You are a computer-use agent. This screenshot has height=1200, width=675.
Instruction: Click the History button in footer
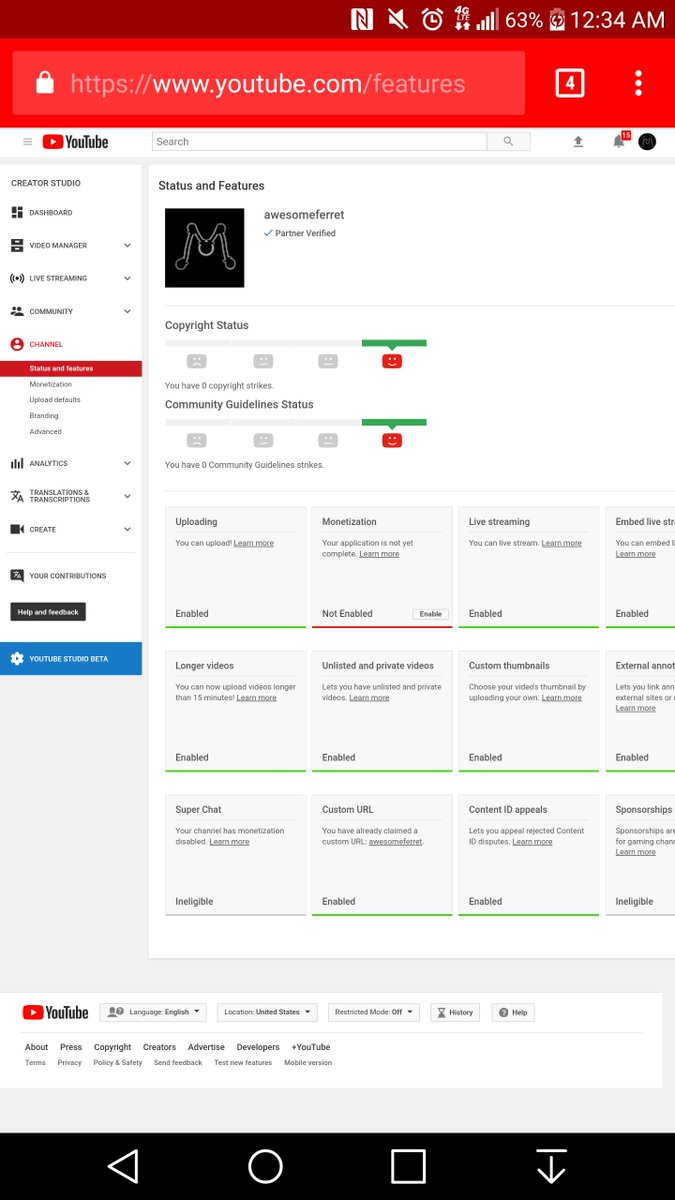click(x=455, y=1012)
